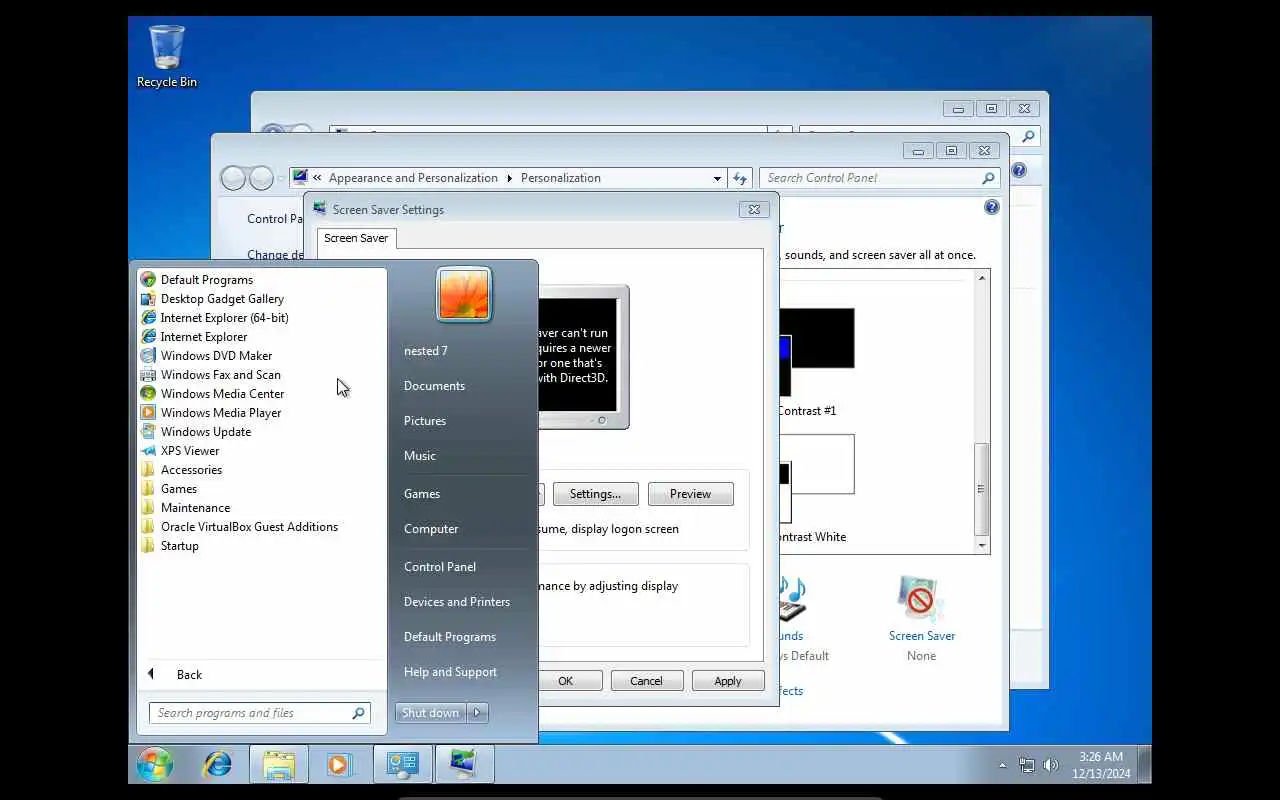Open Internet Explorer from the taskbar
This screenshot has width=1280, height=800.
coord(217,765)
